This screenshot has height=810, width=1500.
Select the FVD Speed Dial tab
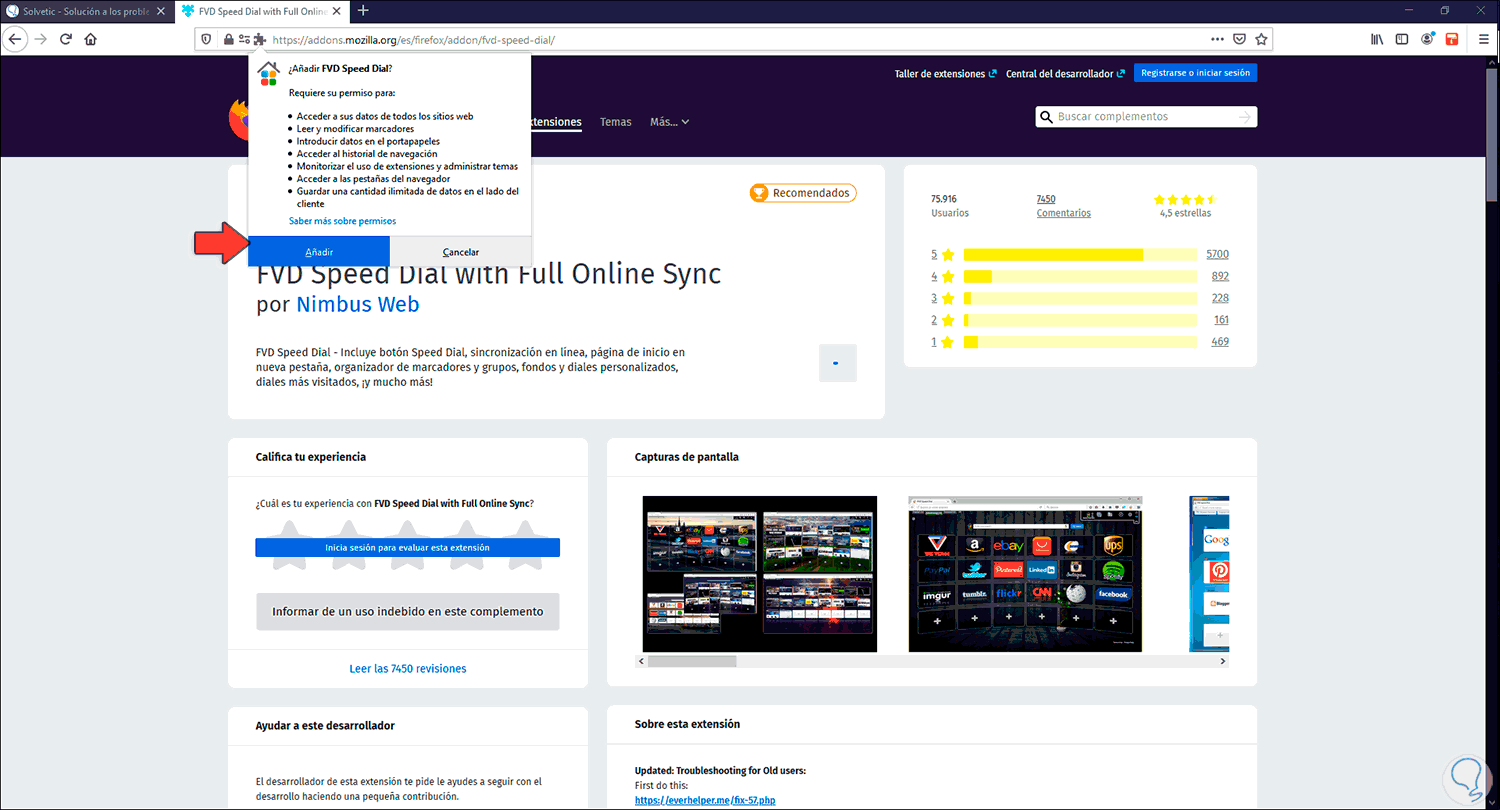pos(260,11)
